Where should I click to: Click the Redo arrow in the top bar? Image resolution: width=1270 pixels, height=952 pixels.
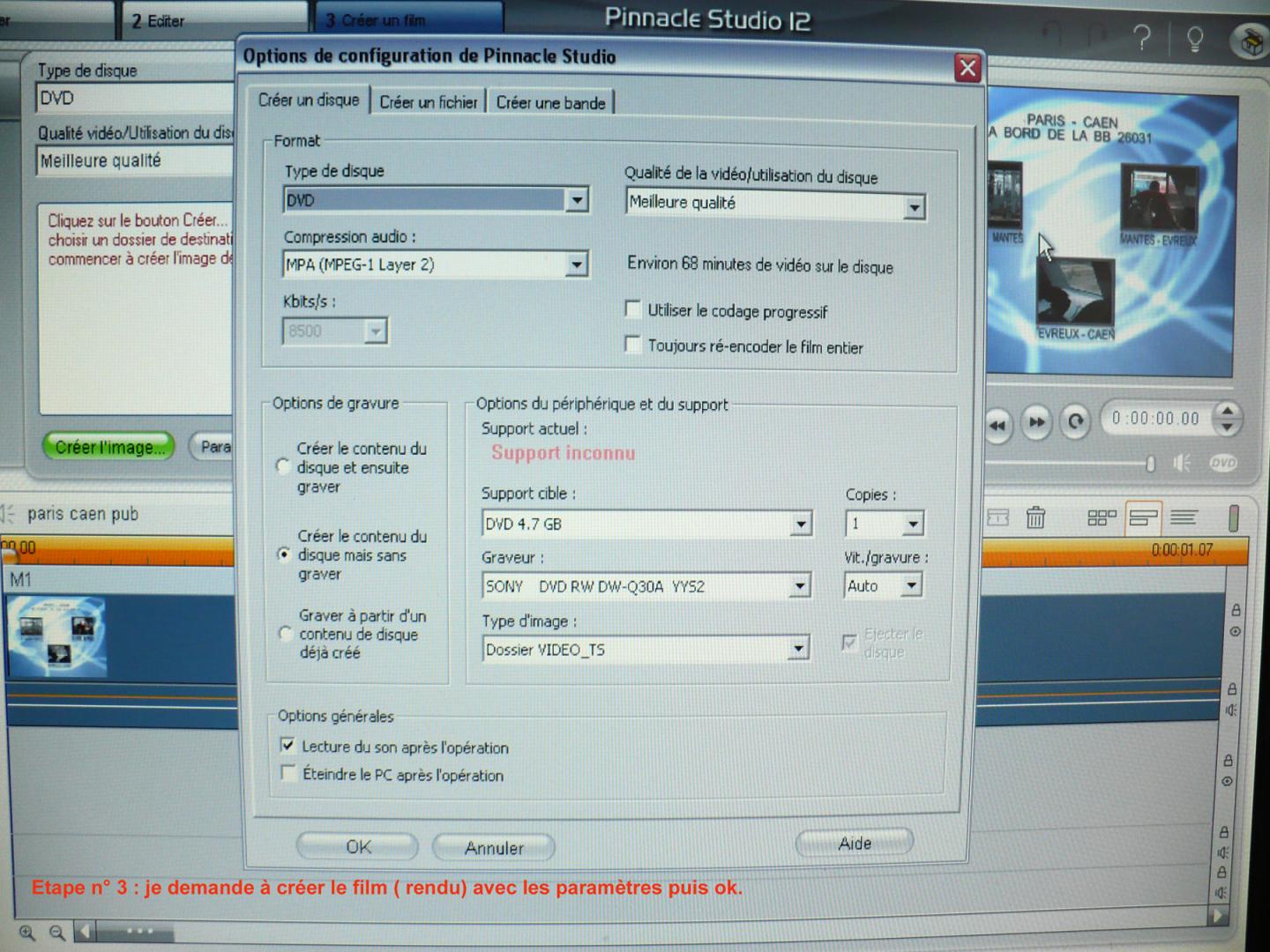tap(1096, 34)
